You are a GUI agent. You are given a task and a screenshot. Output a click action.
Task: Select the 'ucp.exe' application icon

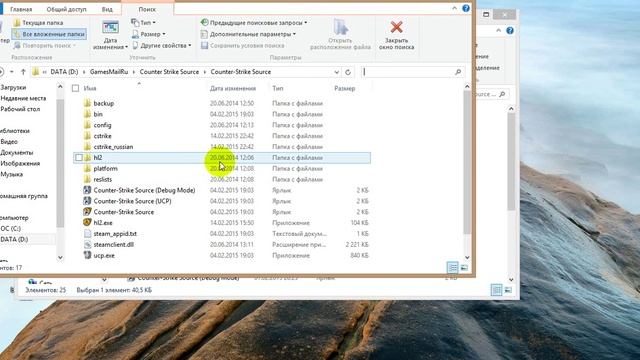[87, 255]
